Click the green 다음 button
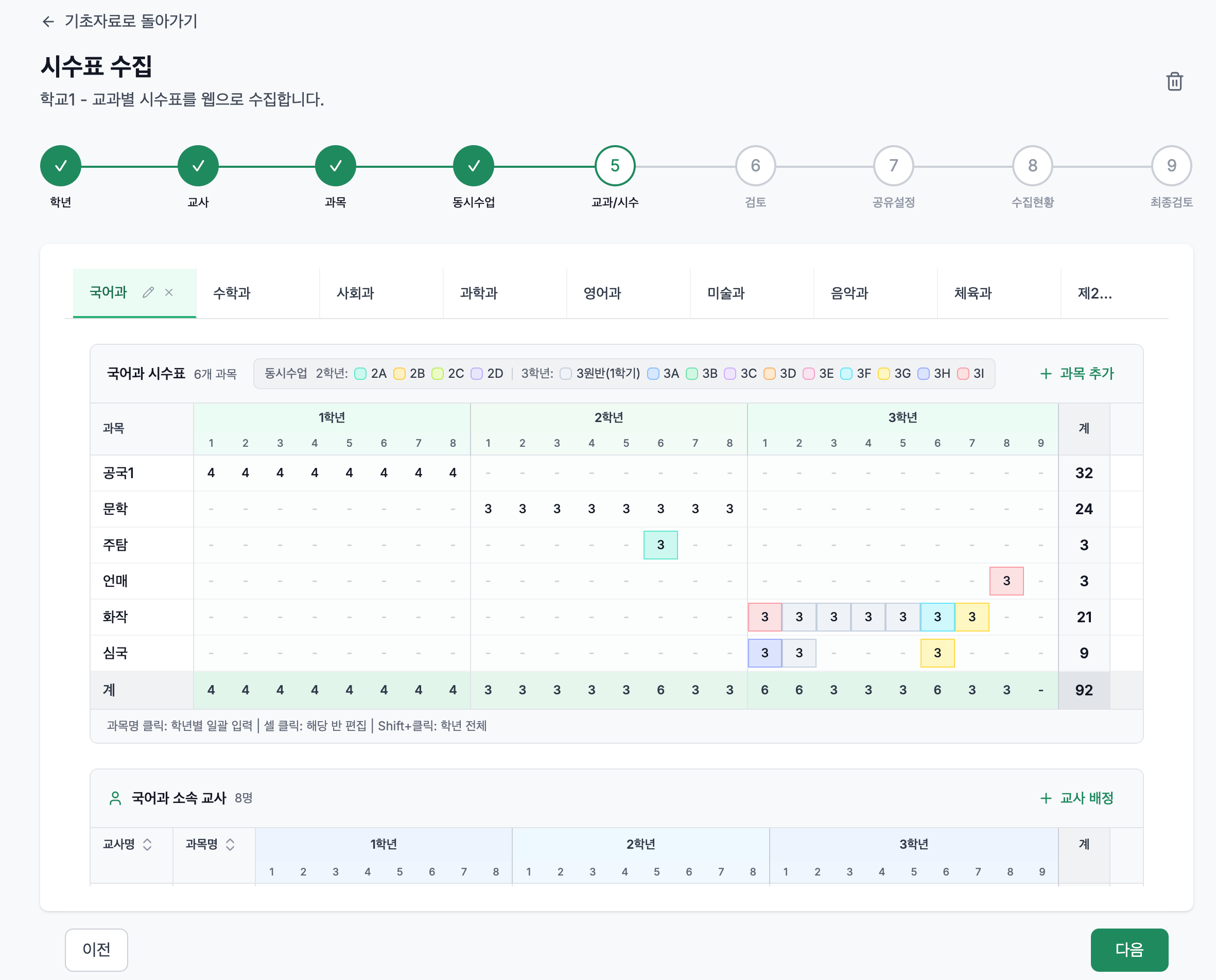The width and height of the screenshot is (1216, 980). pyautogui.click(x=1129, y=950)
